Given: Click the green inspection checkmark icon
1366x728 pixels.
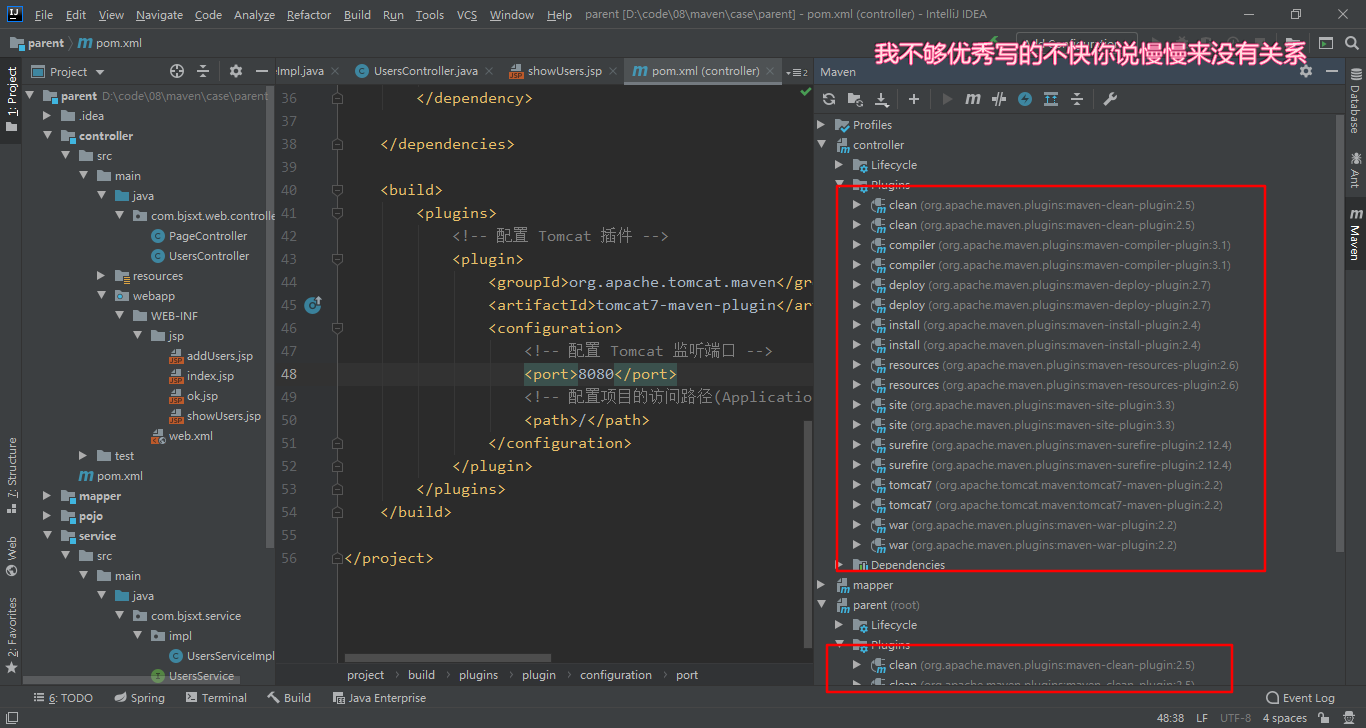Looking at the screenshot, I should point(806,91).
